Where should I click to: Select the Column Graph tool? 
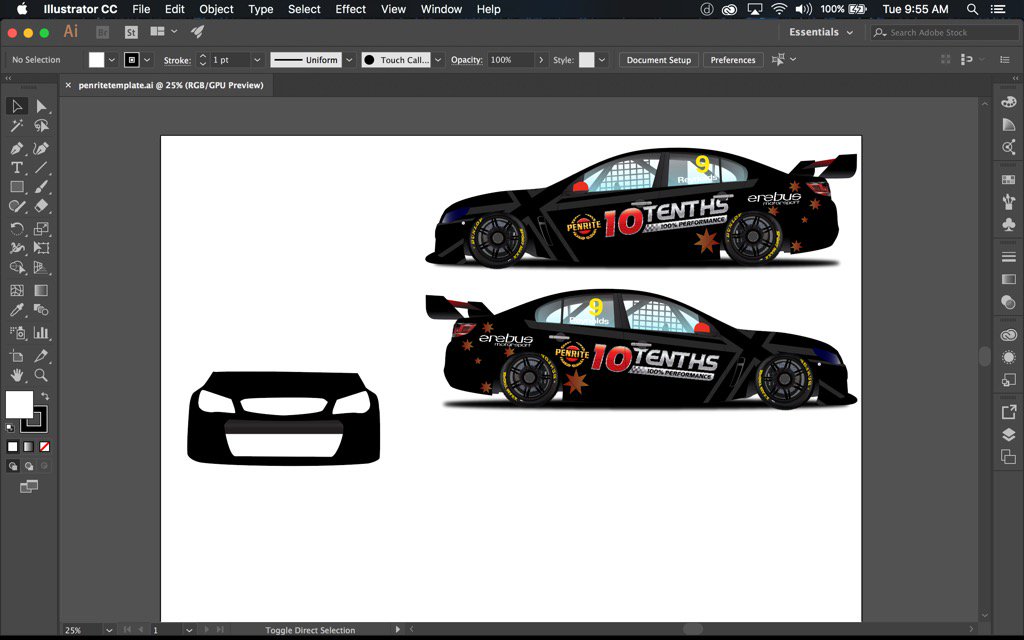tap(41, 332)
